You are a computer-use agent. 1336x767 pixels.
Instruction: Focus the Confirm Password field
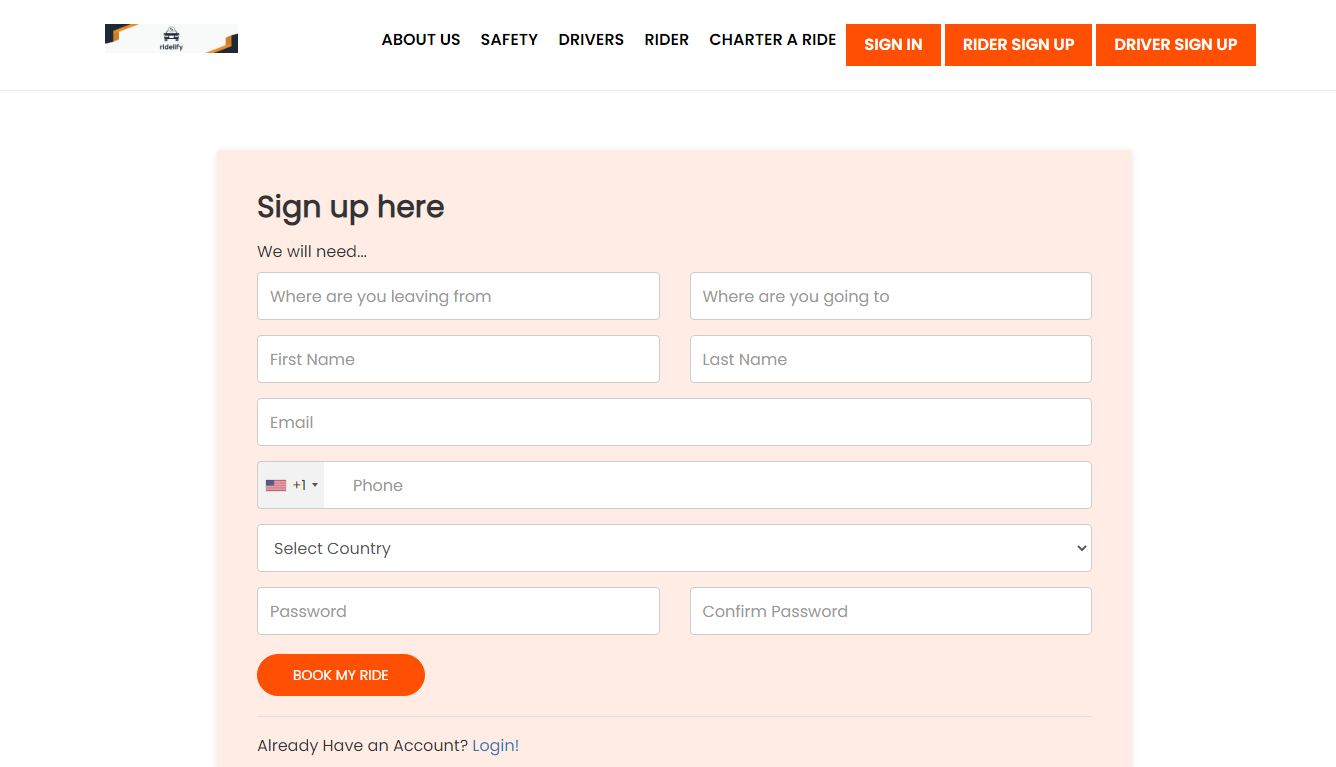pos(891,611)
